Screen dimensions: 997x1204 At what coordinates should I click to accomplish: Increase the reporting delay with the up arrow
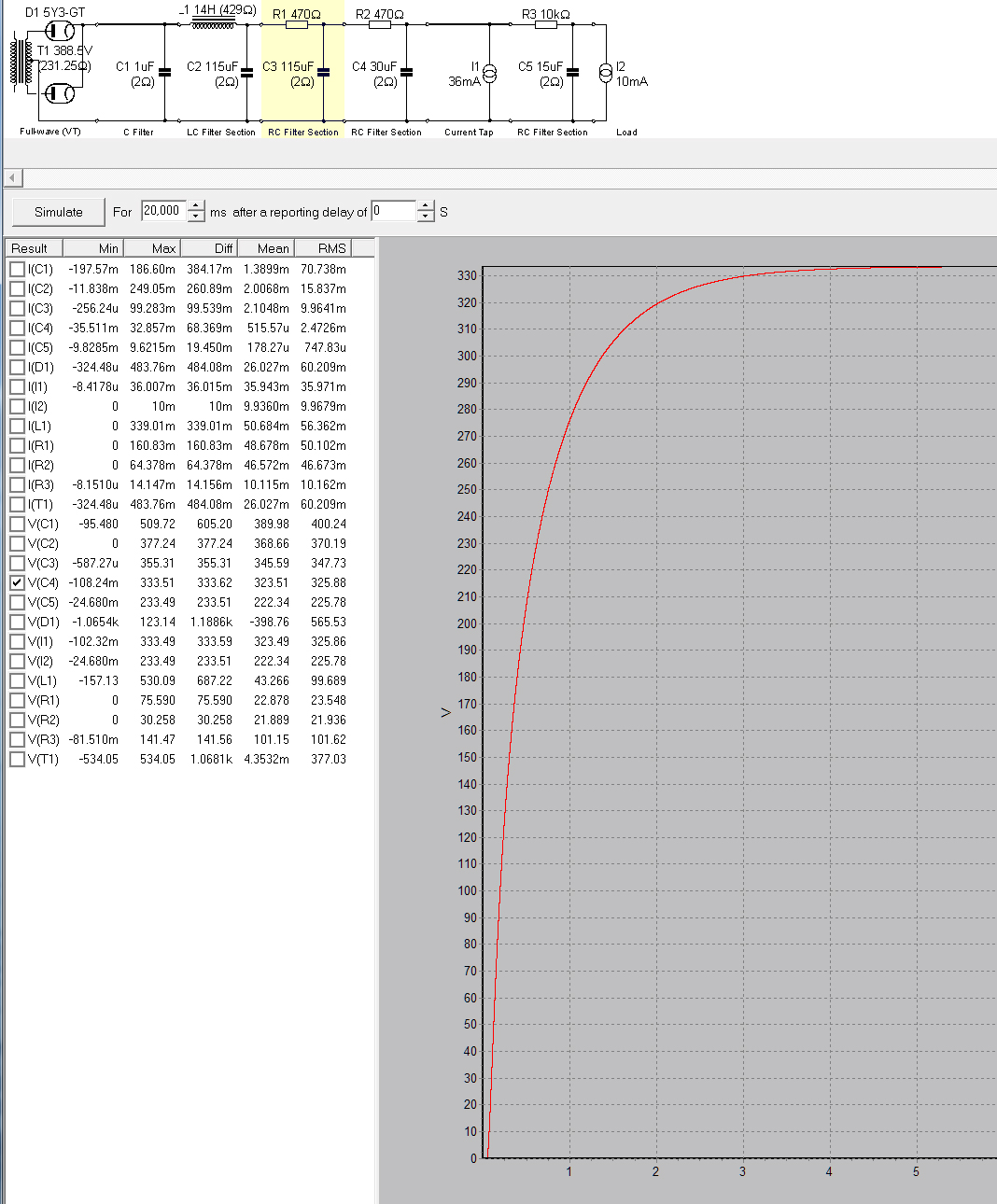426,206
